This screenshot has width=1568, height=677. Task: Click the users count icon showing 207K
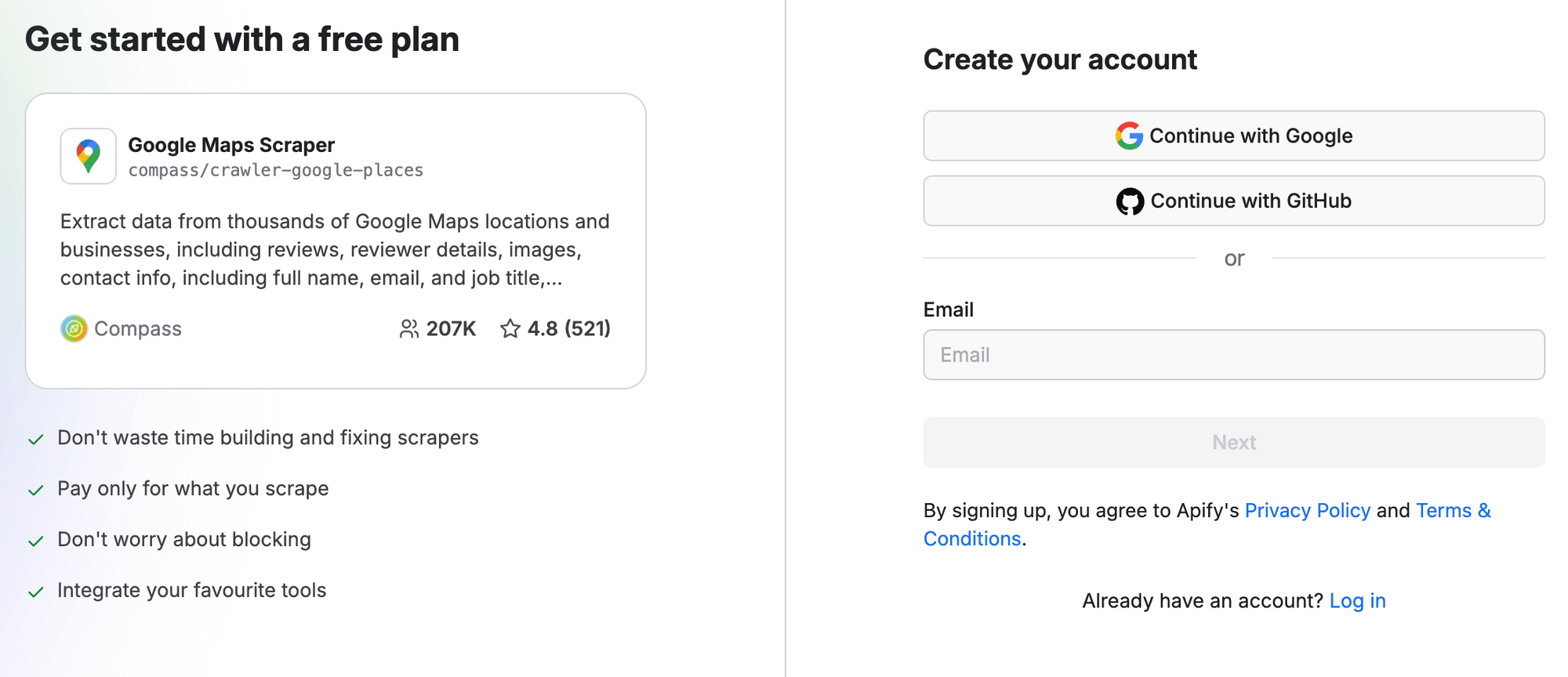tap(408, 329)
